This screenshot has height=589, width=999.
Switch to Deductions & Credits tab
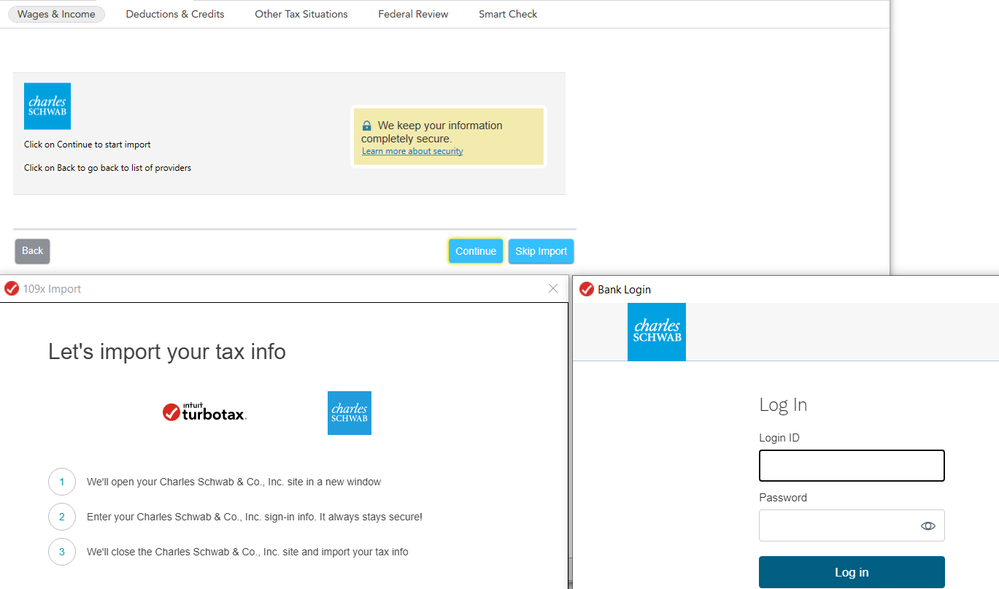pyautogui.click(x=175, y=14)
